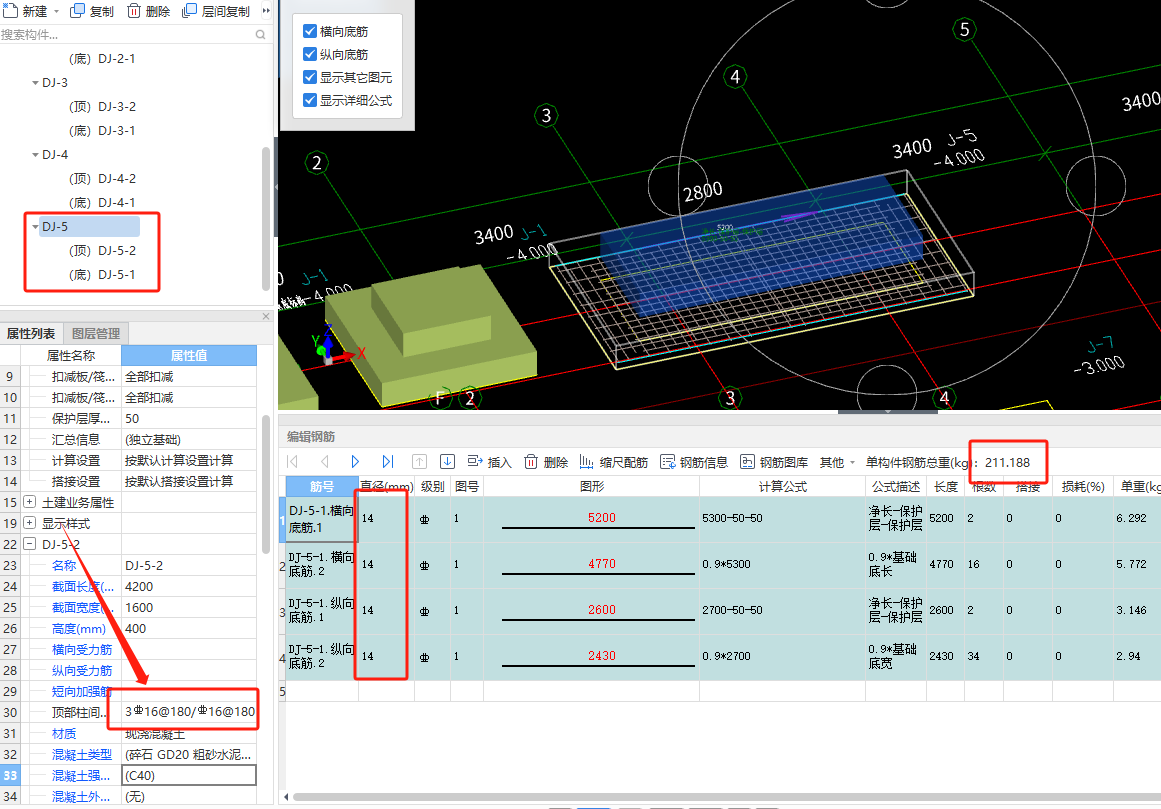1161x809 pixels.
Task: Collapse the DJ-4 tree node
Action: tap(36, 155)
